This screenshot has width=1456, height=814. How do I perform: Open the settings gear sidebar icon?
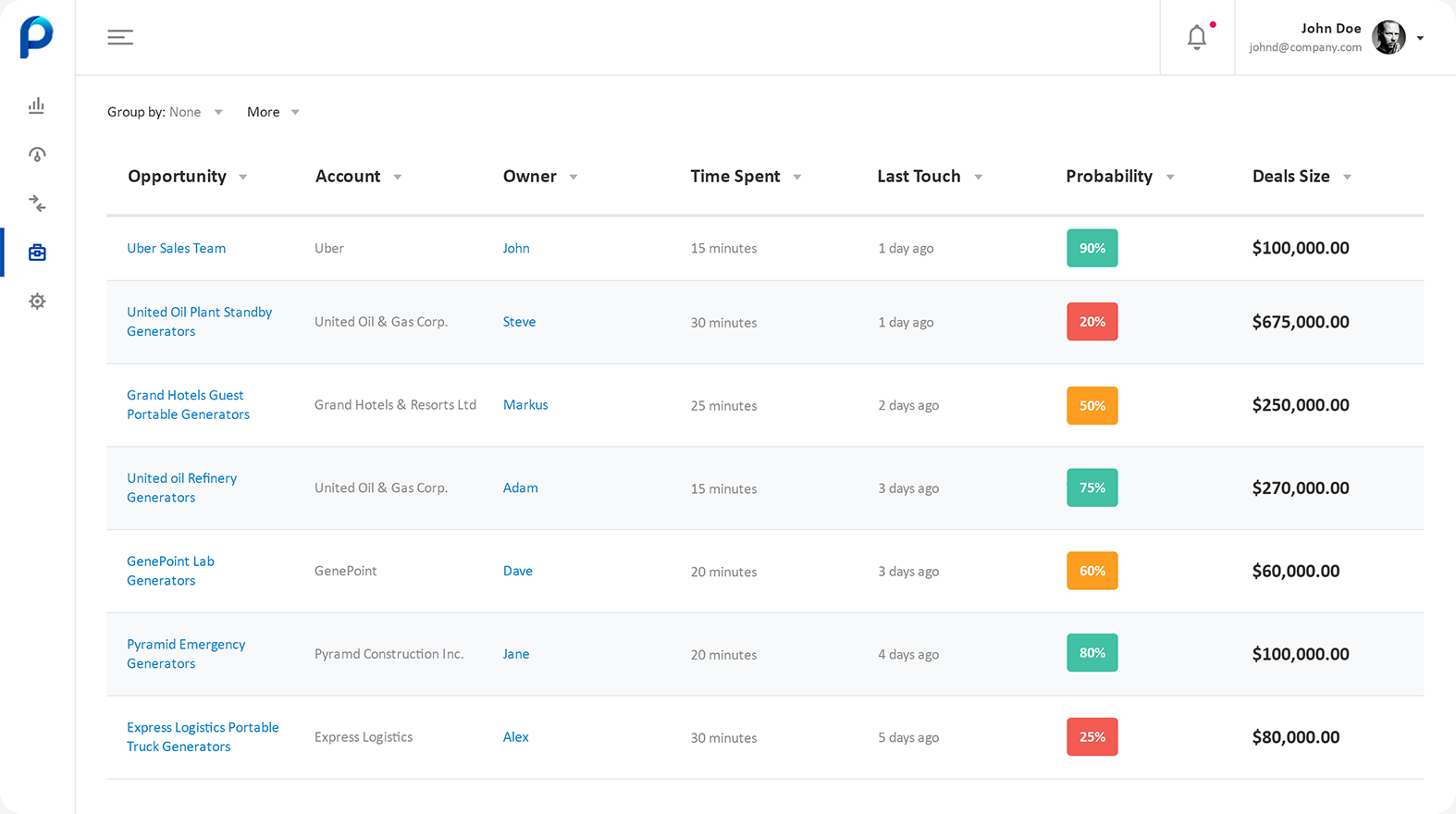(37, 302)
